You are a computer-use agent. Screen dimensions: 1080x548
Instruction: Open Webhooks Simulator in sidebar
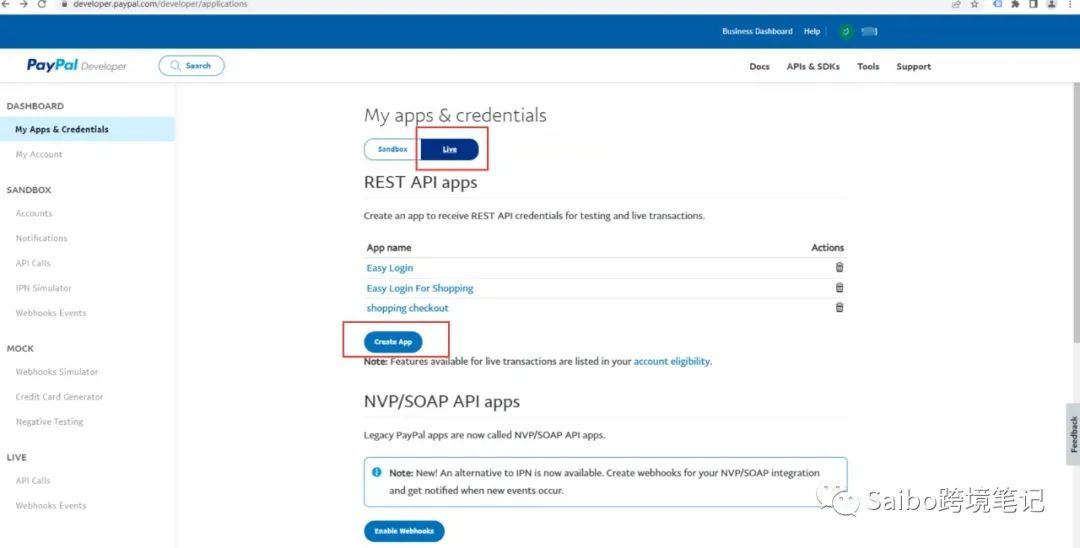[57, 372]
